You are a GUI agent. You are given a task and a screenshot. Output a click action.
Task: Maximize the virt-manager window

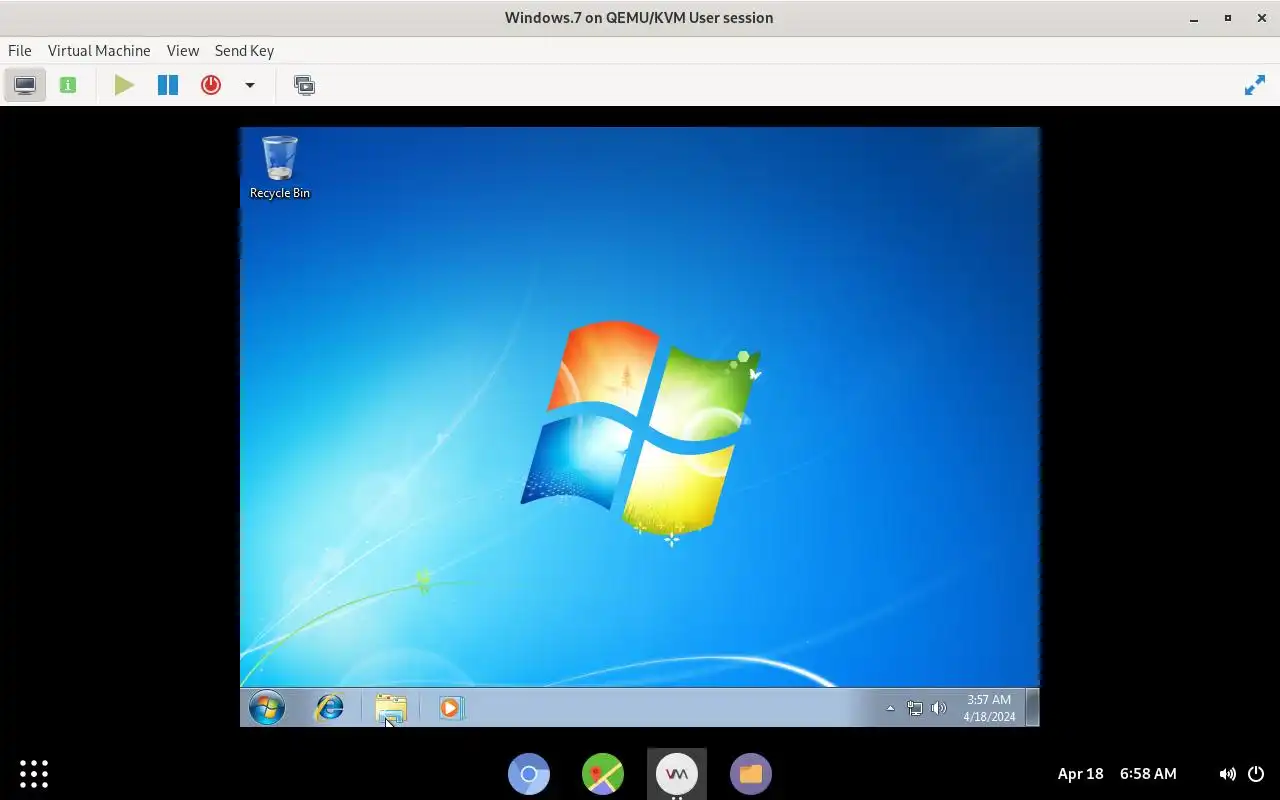(1228, 18)
